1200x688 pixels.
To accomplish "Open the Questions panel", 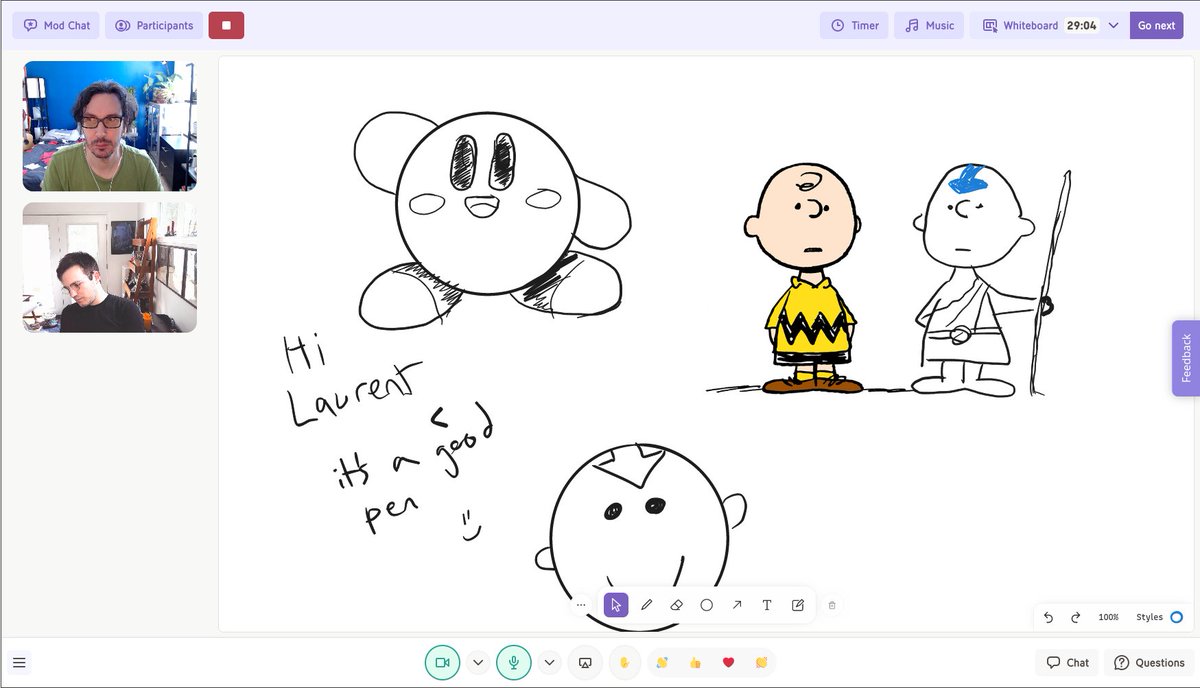I will (1149, 662).
